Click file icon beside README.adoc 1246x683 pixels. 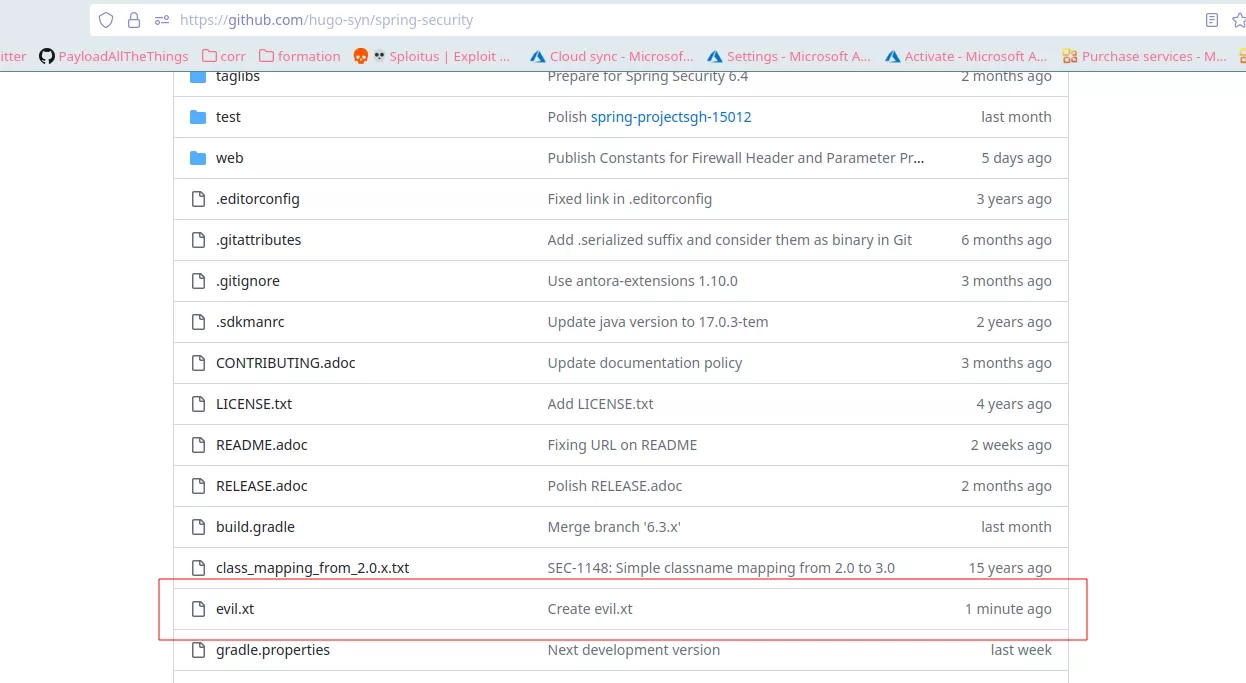pyautogui.click(x=198, y=445)
